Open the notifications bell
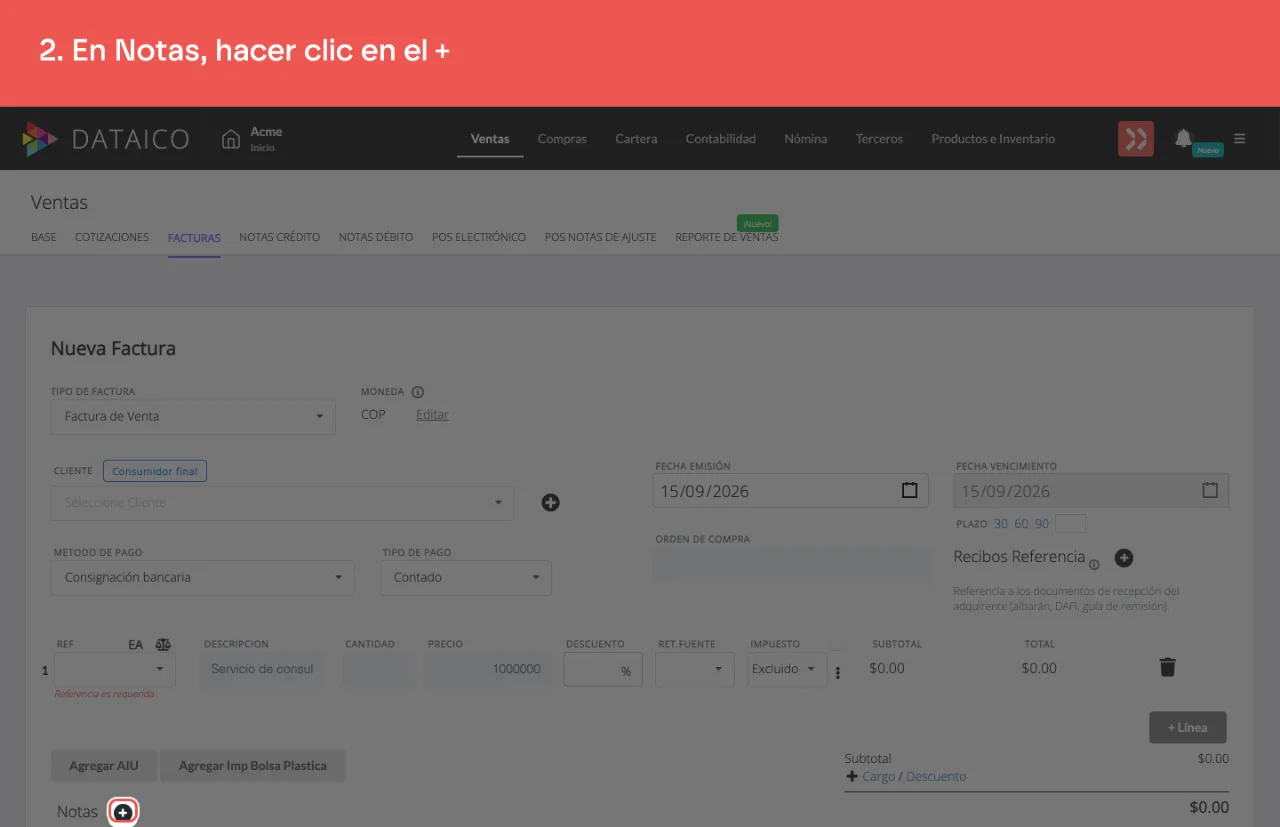This screenshot has width=1280, height=827. tap(1183, 138)
